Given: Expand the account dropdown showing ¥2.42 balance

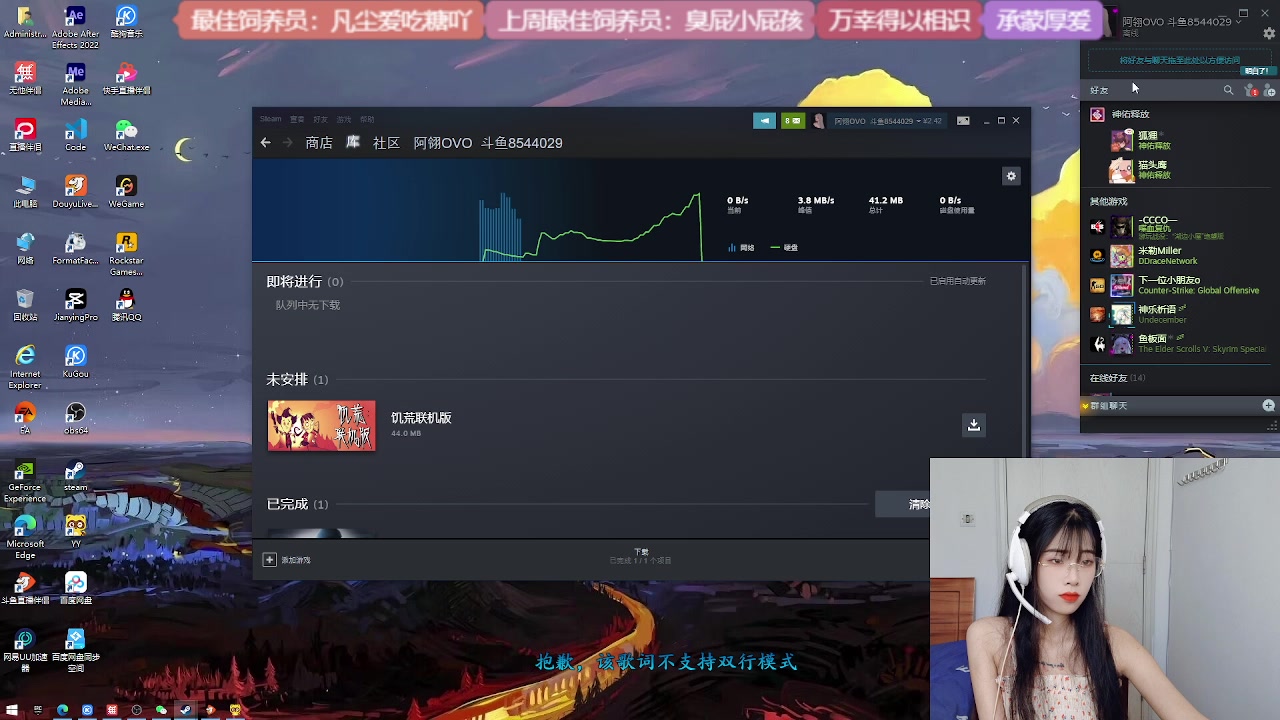Looking at the screenshot, I should (888, 121).
